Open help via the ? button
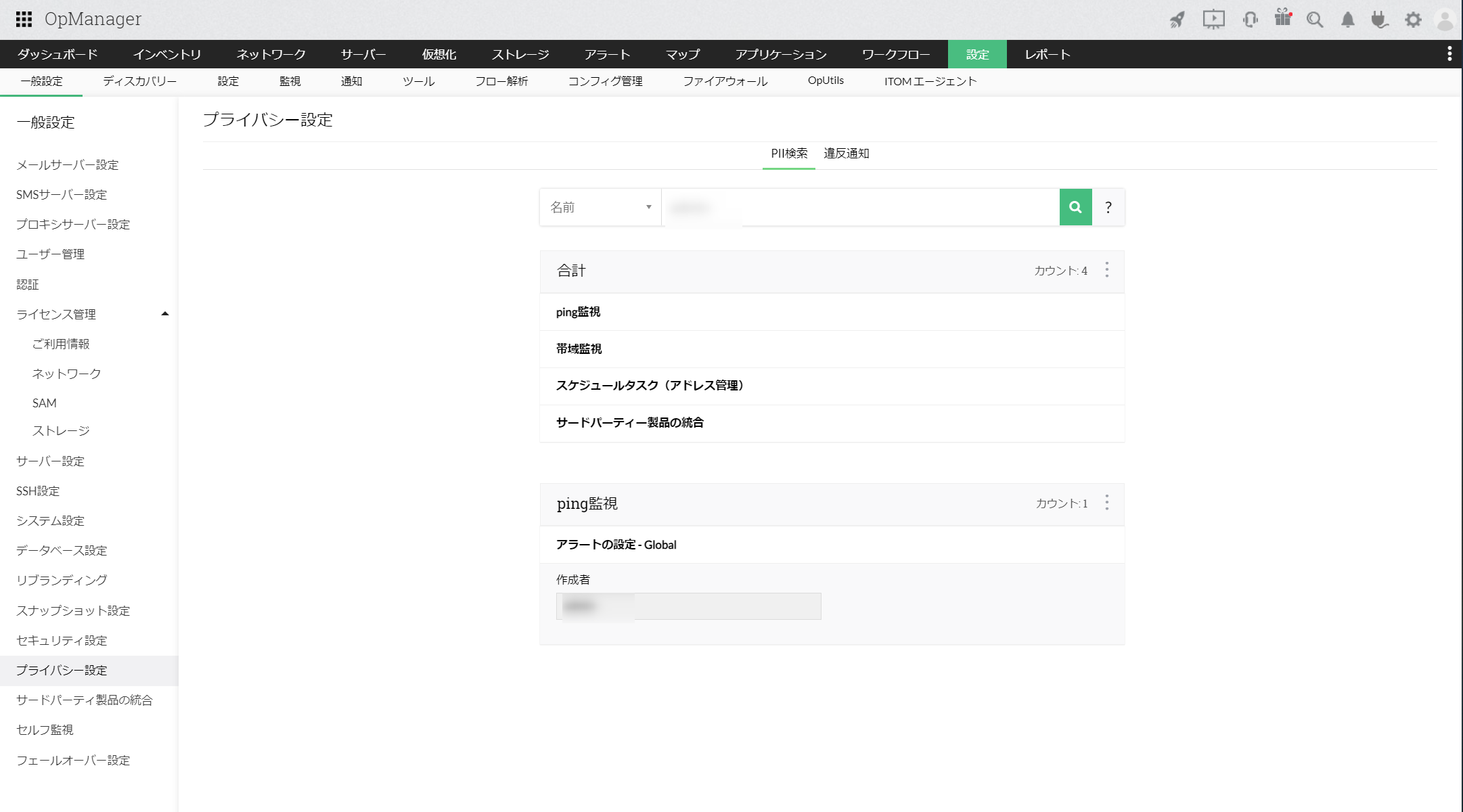This screenshot has height=812, width=1463. point(1108,207)
